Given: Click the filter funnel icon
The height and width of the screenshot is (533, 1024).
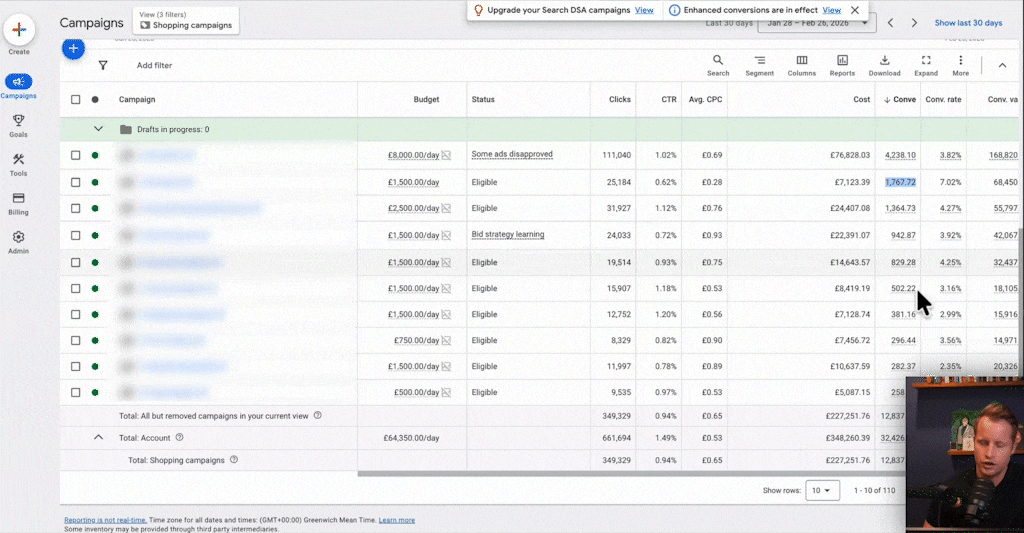Looking at the screenshot, I should pyautogui.click(x=103, y=65).
